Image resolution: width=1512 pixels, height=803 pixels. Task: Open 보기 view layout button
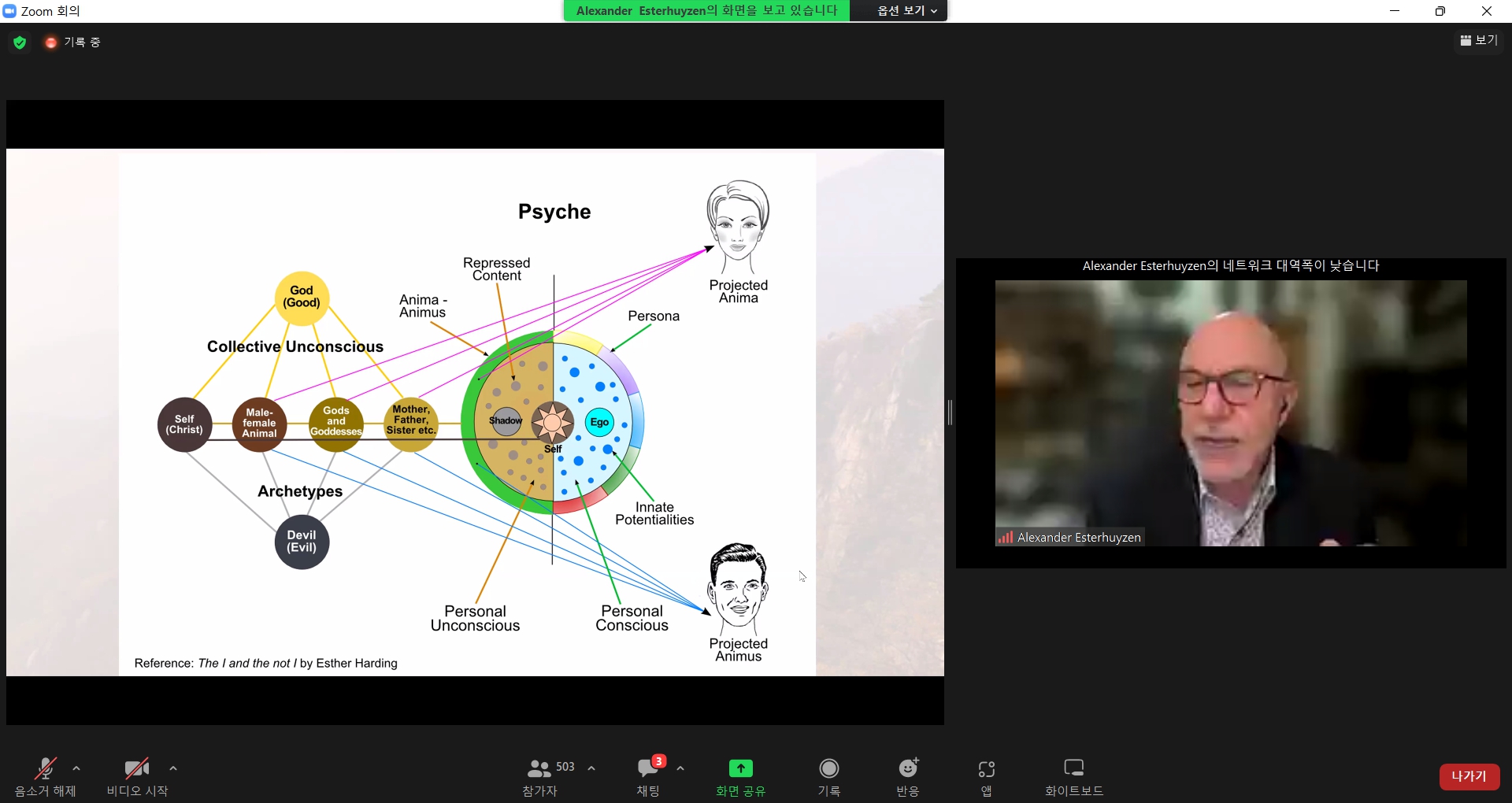coord(1479,40)
